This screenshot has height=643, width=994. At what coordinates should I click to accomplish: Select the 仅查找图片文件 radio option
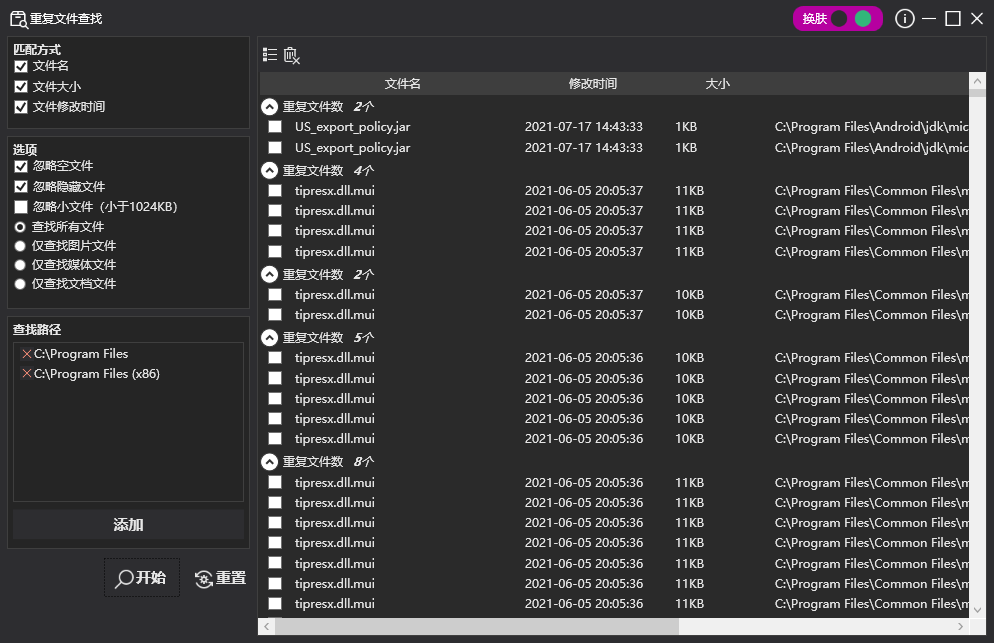(22, 245)
